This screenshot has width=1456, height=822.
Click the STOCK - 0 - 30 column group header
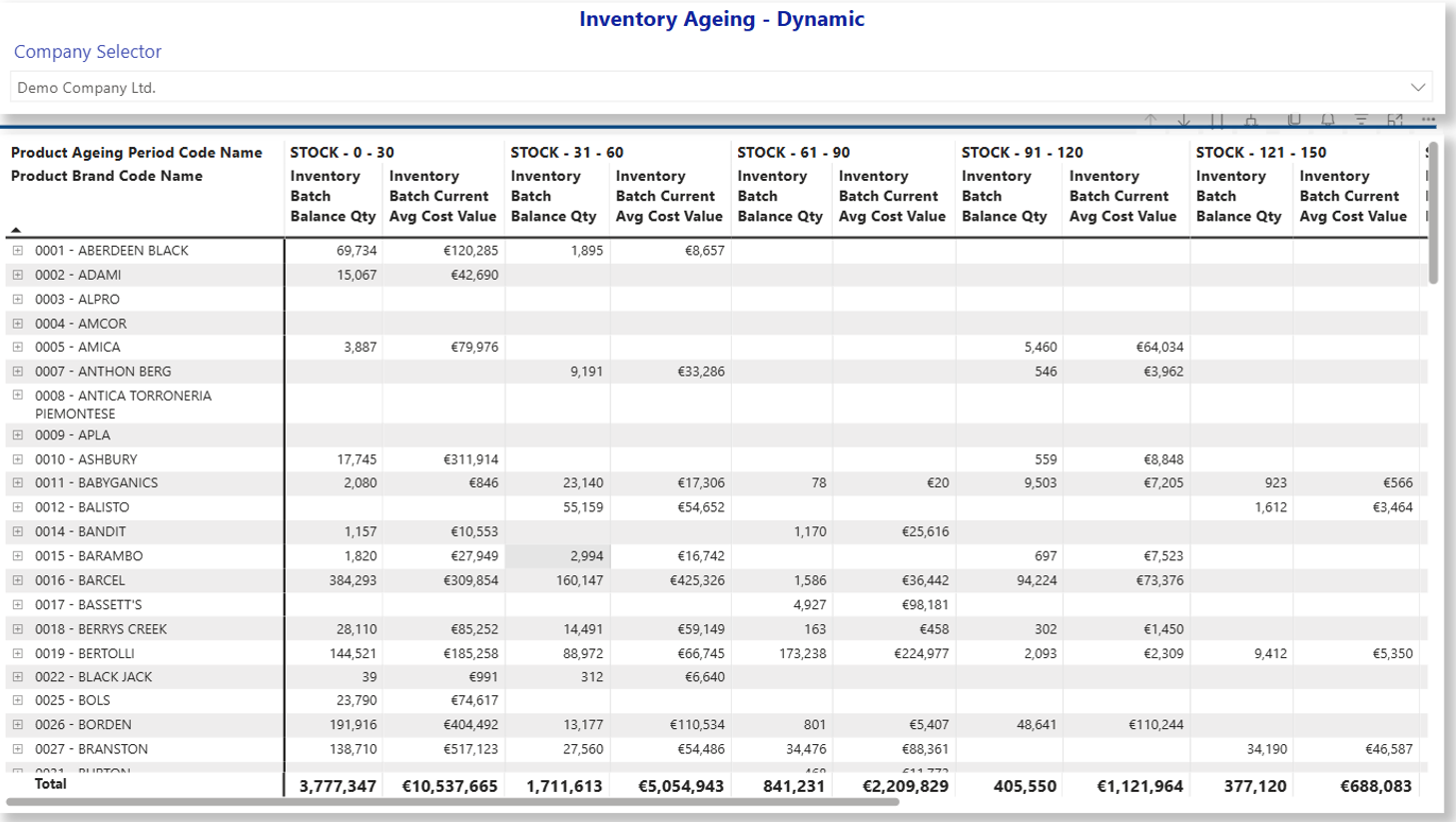(x=342, y=153)
